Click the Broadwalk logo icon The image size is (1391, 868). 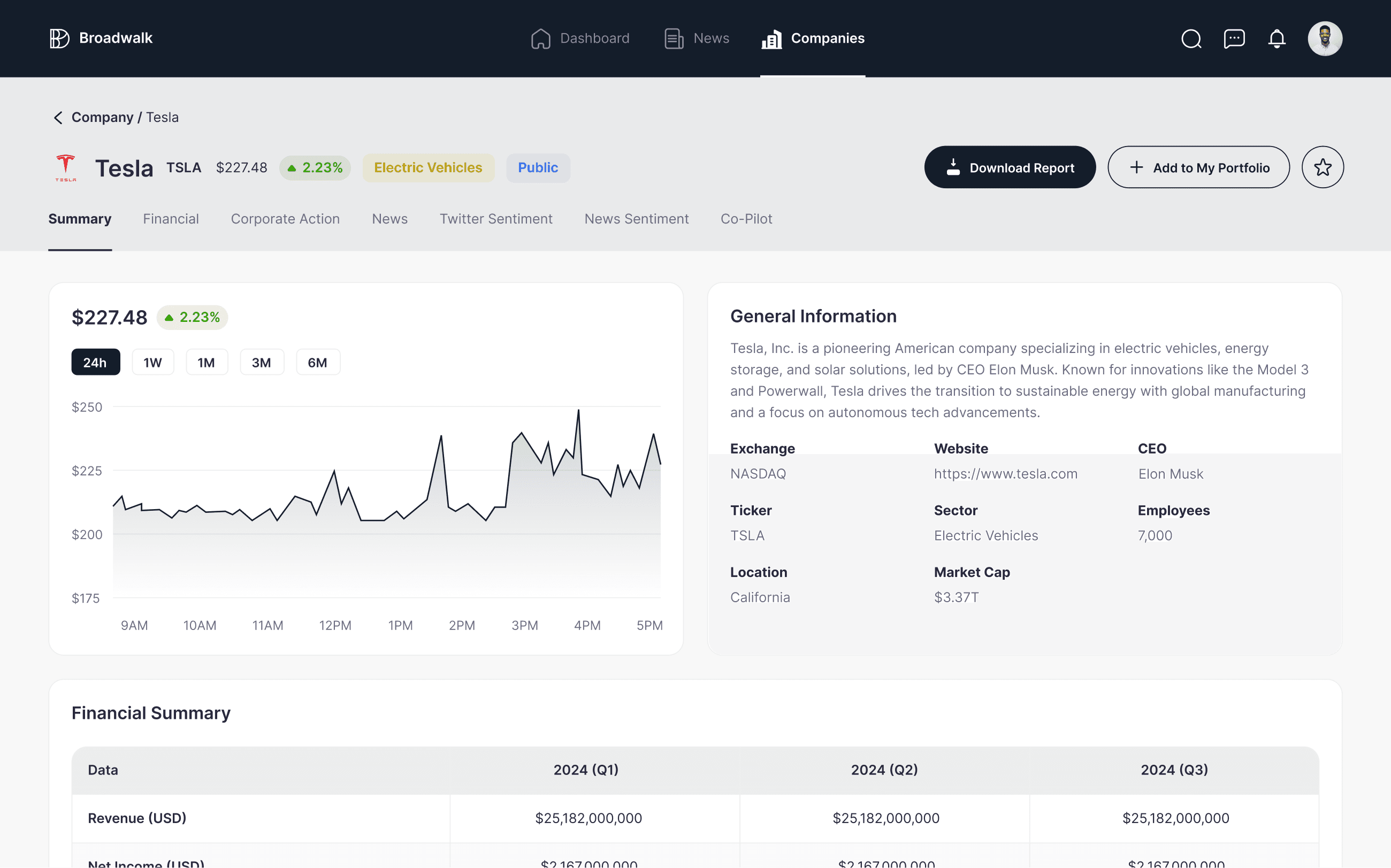click(x=59, y=39)
